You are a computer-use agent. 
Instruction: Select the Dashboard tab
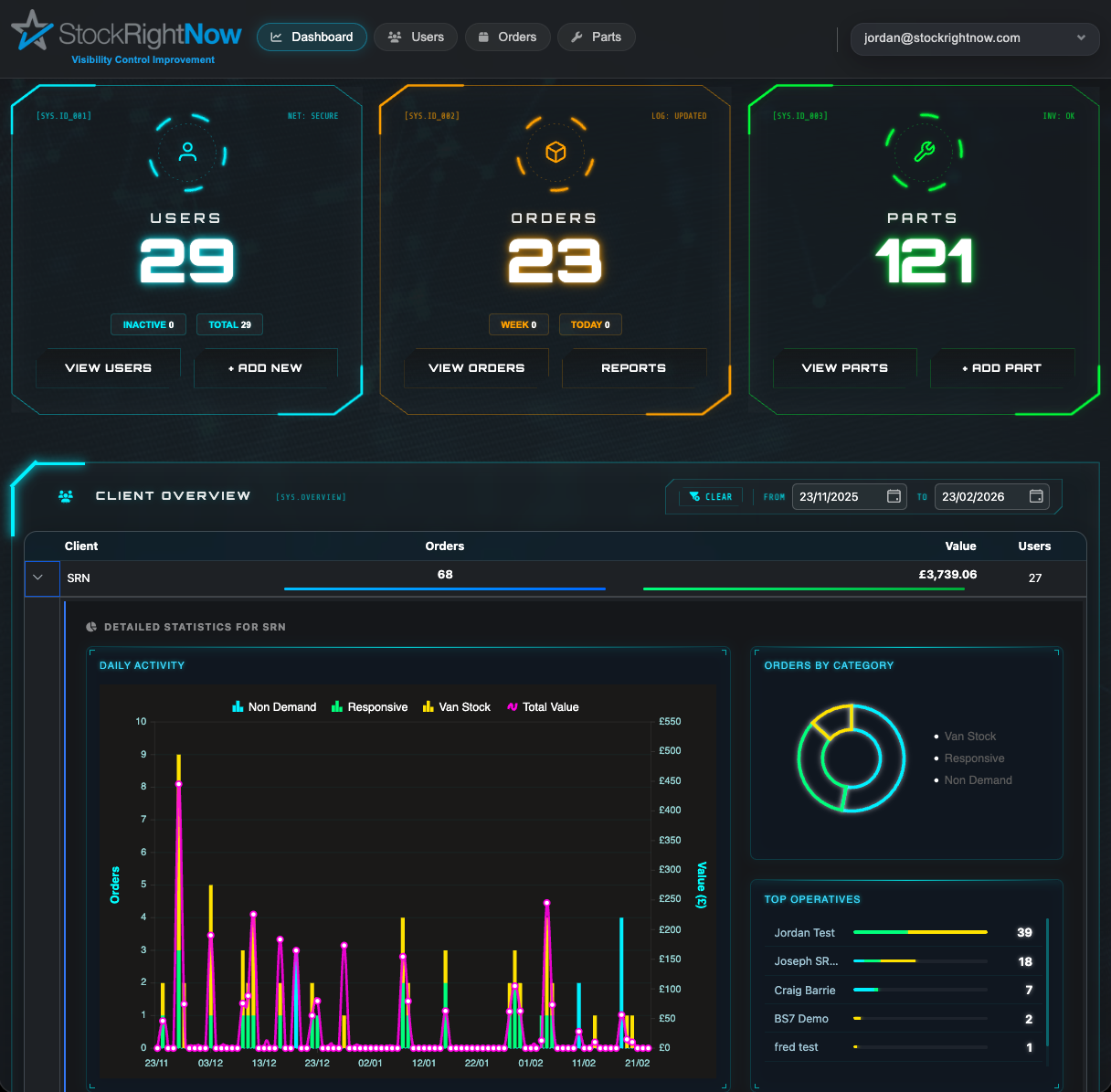tap(312, 37)
